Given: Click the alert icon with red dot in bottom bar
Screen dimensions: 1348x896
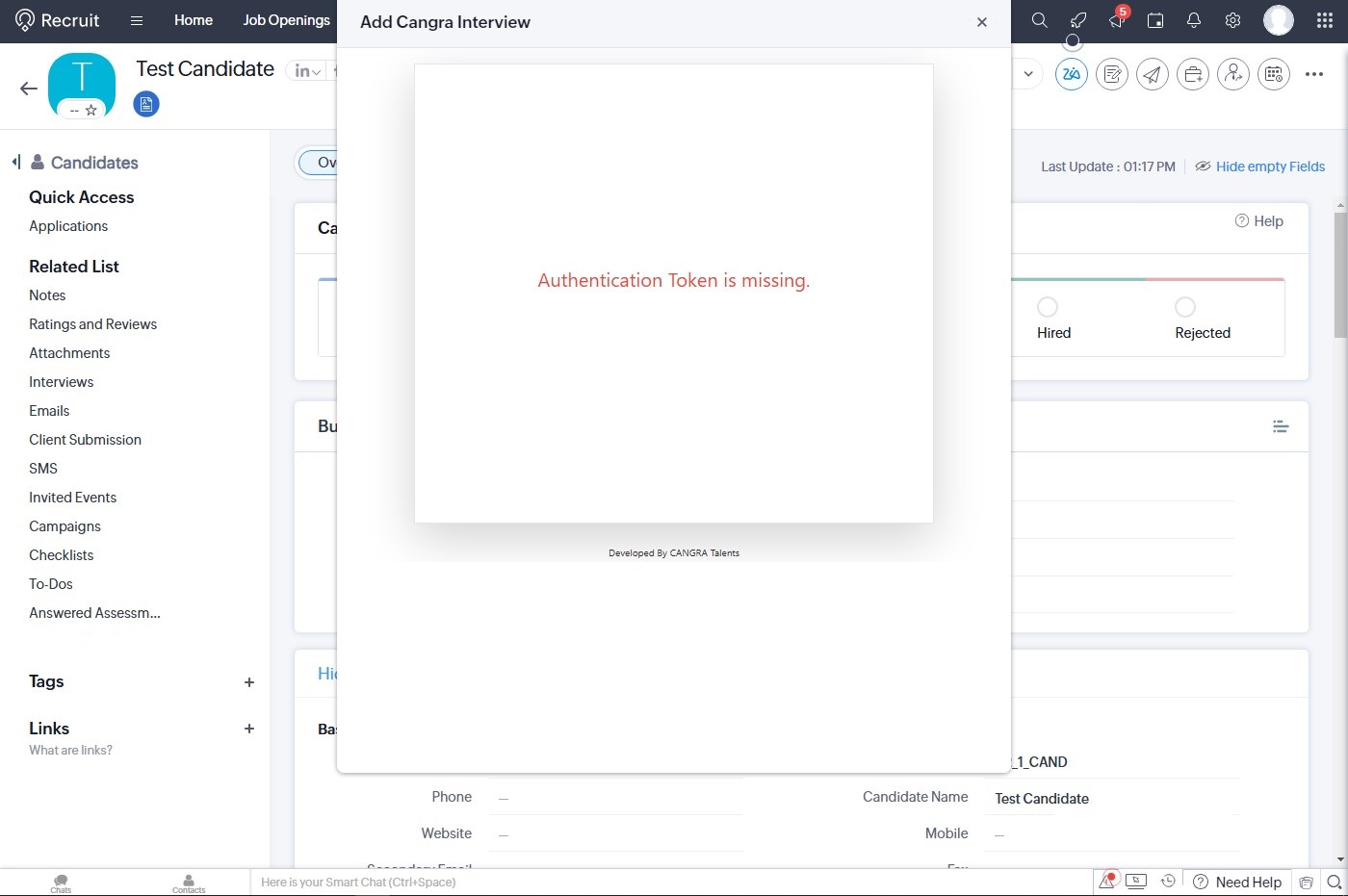Looking at the screenshot, I should coord(1107,881).
